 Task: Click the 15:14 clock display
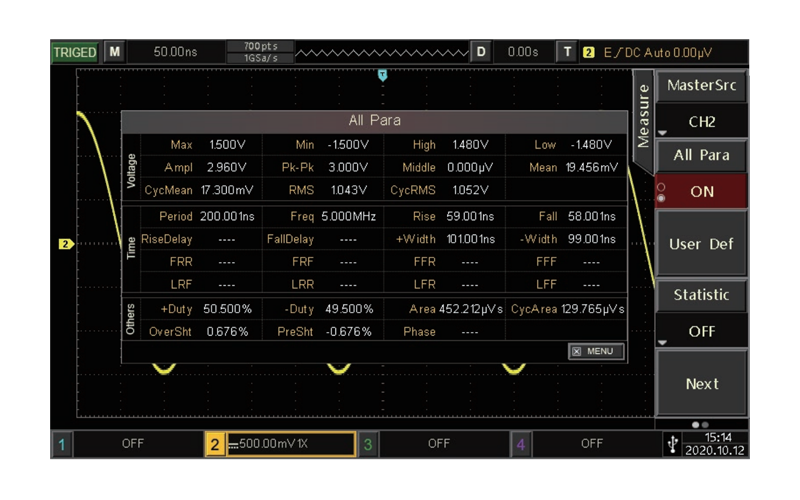[718, 438]
